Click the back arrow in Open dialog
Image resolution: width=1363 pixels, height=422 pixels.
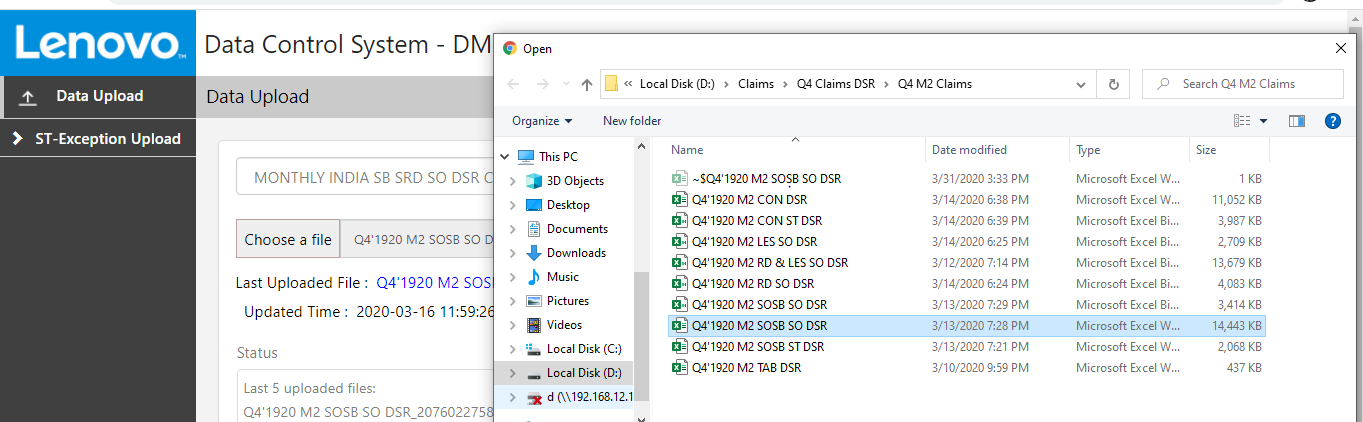513,84
